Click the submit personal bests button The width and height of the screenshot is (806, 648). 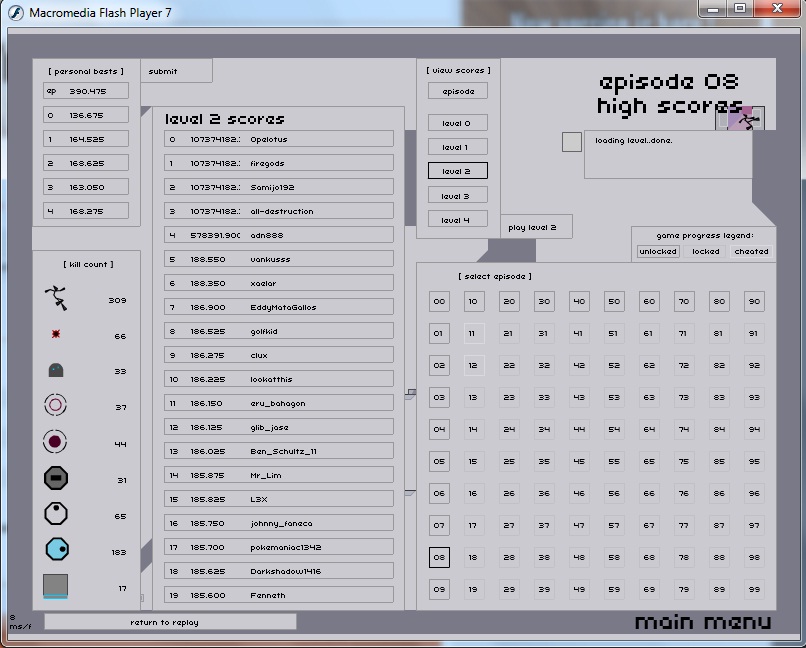point(175,71)
